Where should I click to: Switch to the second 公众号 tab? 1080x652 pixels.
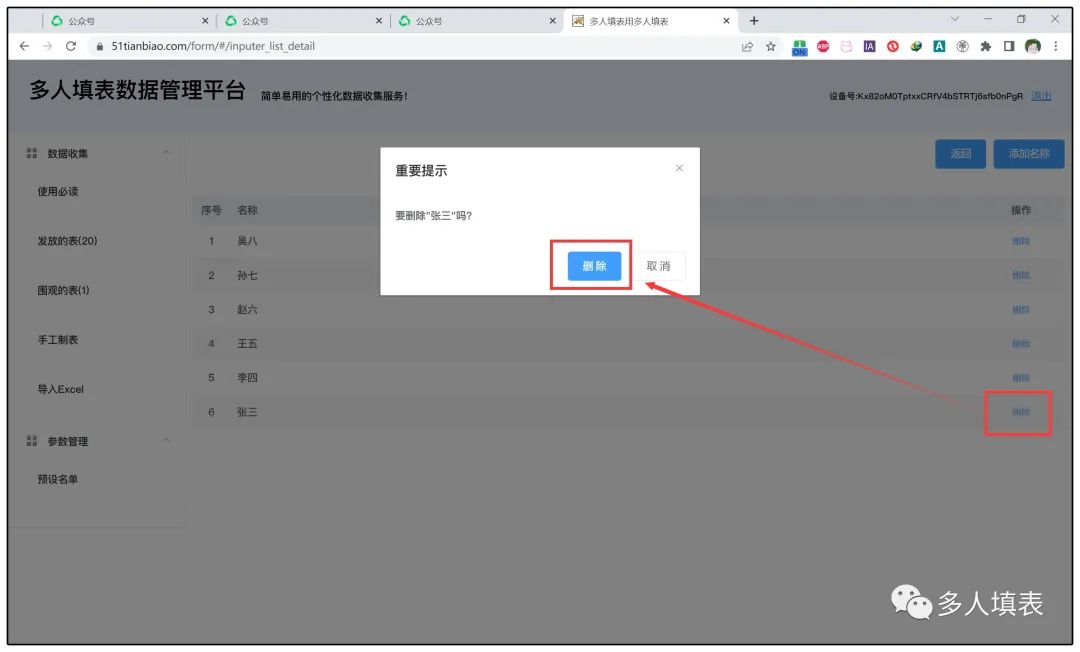coord(301,21)
